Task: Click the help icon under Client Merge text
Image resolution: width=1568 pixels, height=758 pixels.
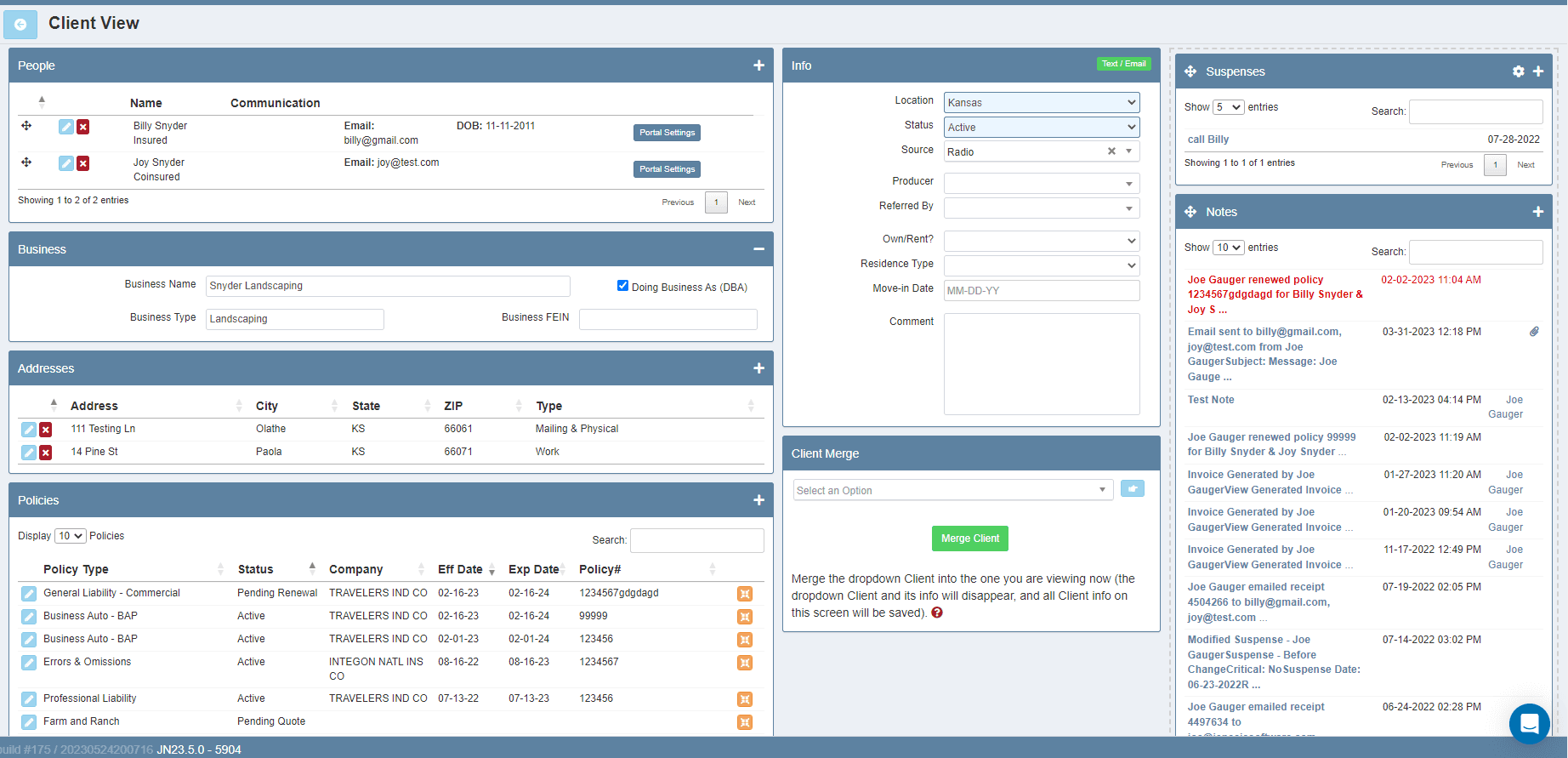Action: tap(937, 613)
